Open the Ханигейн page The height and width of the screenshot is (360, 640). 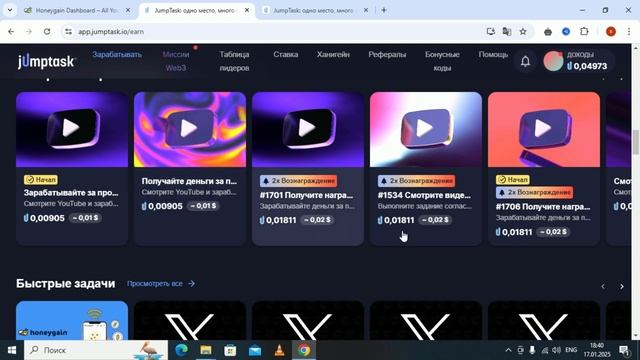click(x=333, y=54)
